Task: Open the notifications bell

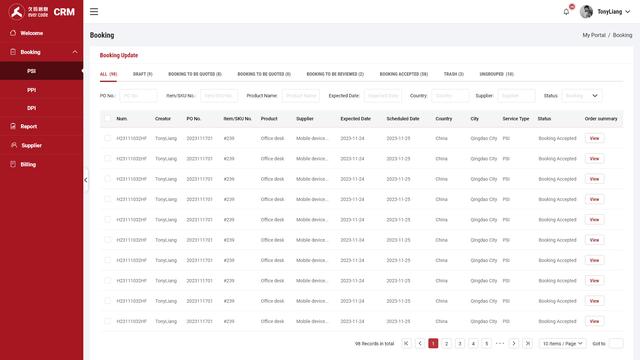Action: 566,12
